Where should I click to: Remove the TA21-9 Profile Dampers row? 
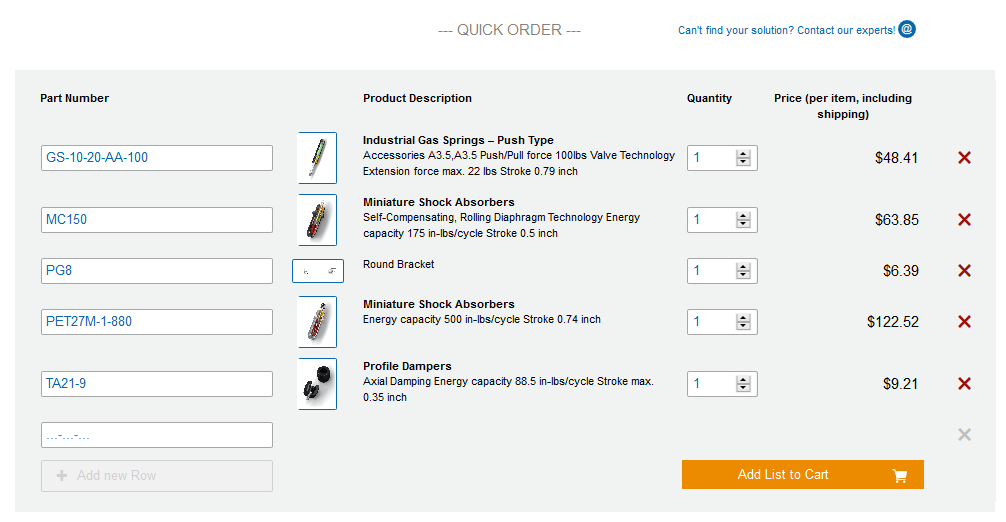click(964, 384)
